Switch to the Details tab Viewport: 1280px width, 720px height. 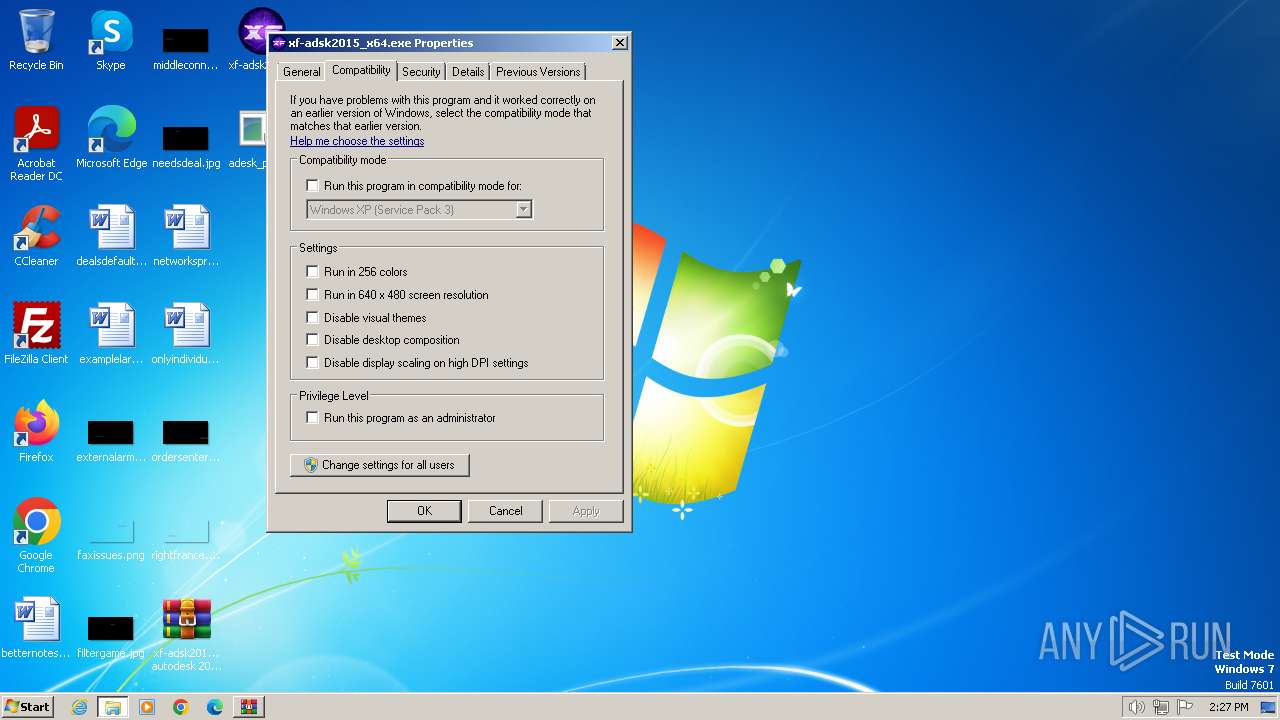468,72
